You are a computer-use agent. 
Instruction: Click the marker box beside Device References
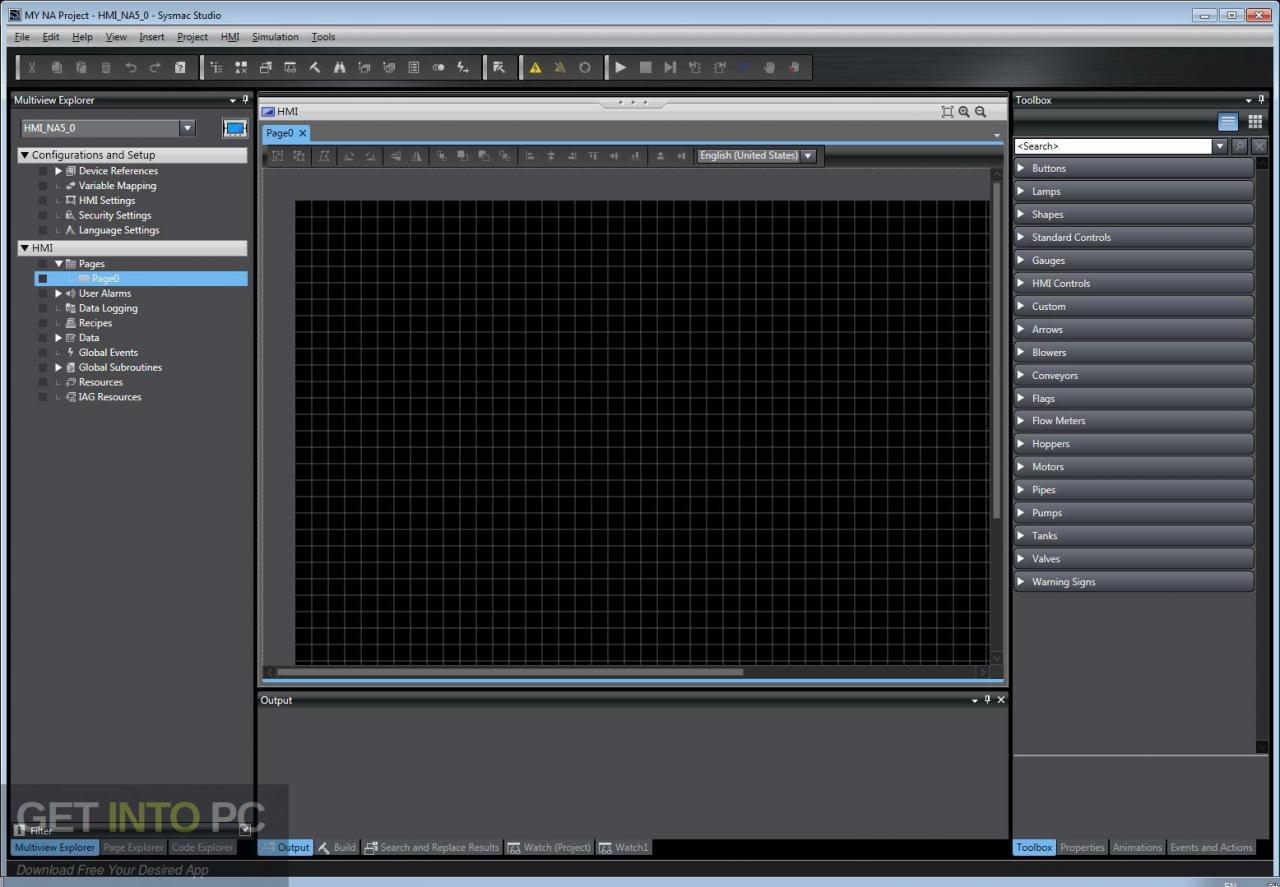pos(42,171)
